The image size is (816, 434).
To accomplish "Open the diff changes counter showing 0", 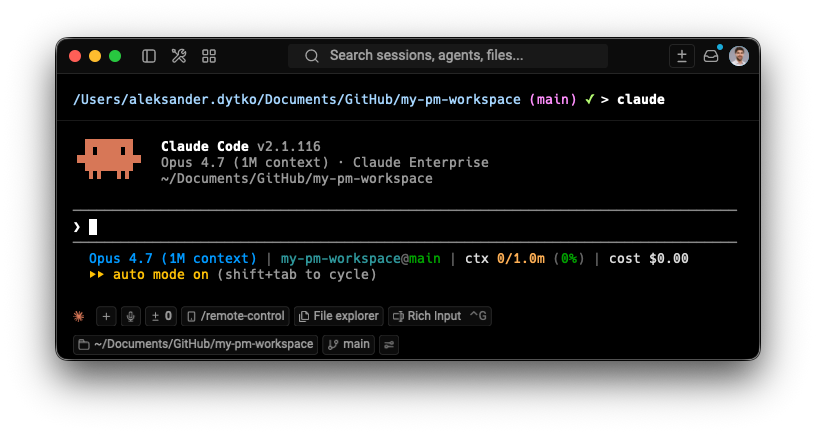I will (x=161, y=316).
